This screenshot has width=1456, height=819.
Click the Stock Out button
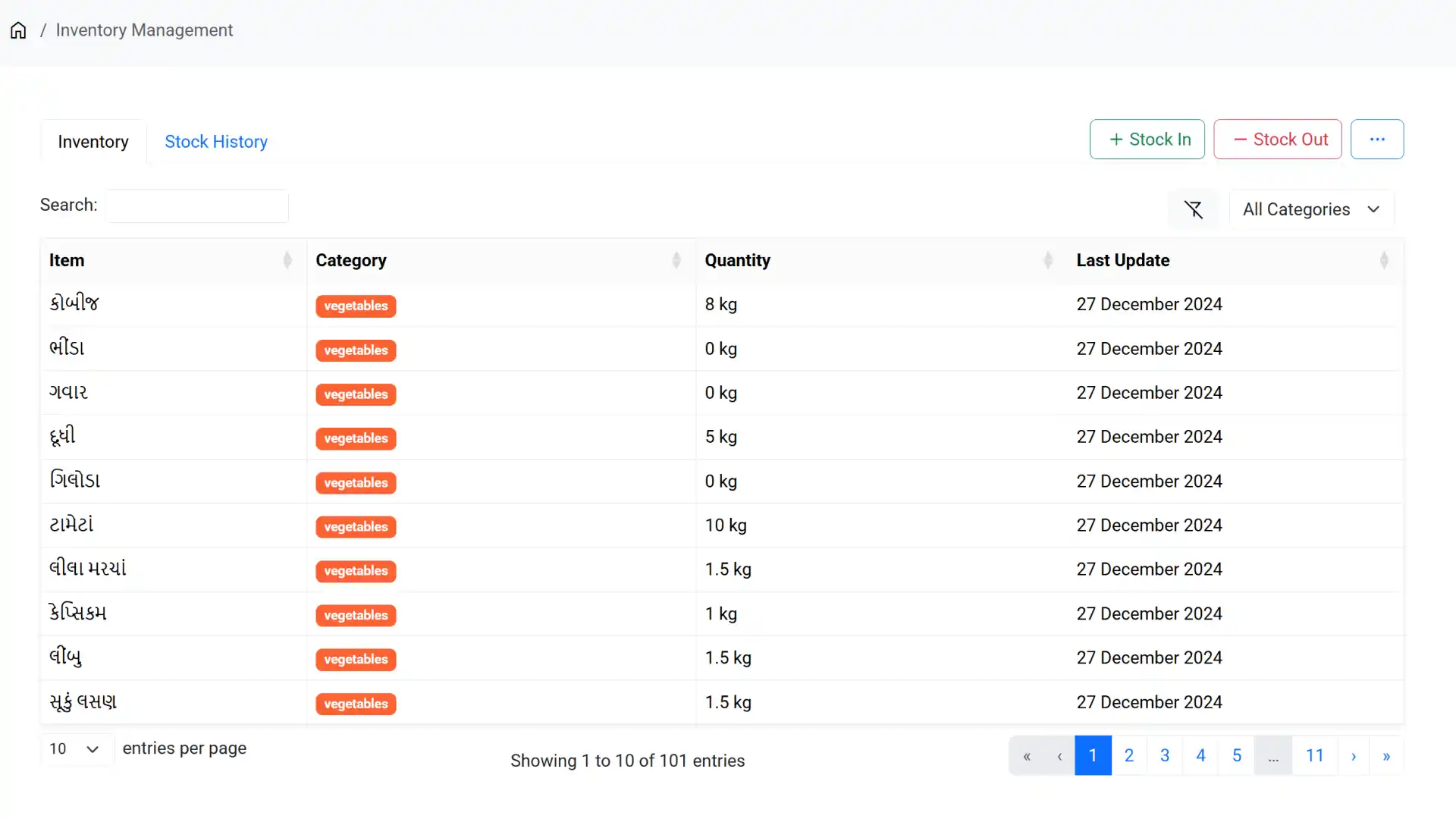[x=1277, y=140]
